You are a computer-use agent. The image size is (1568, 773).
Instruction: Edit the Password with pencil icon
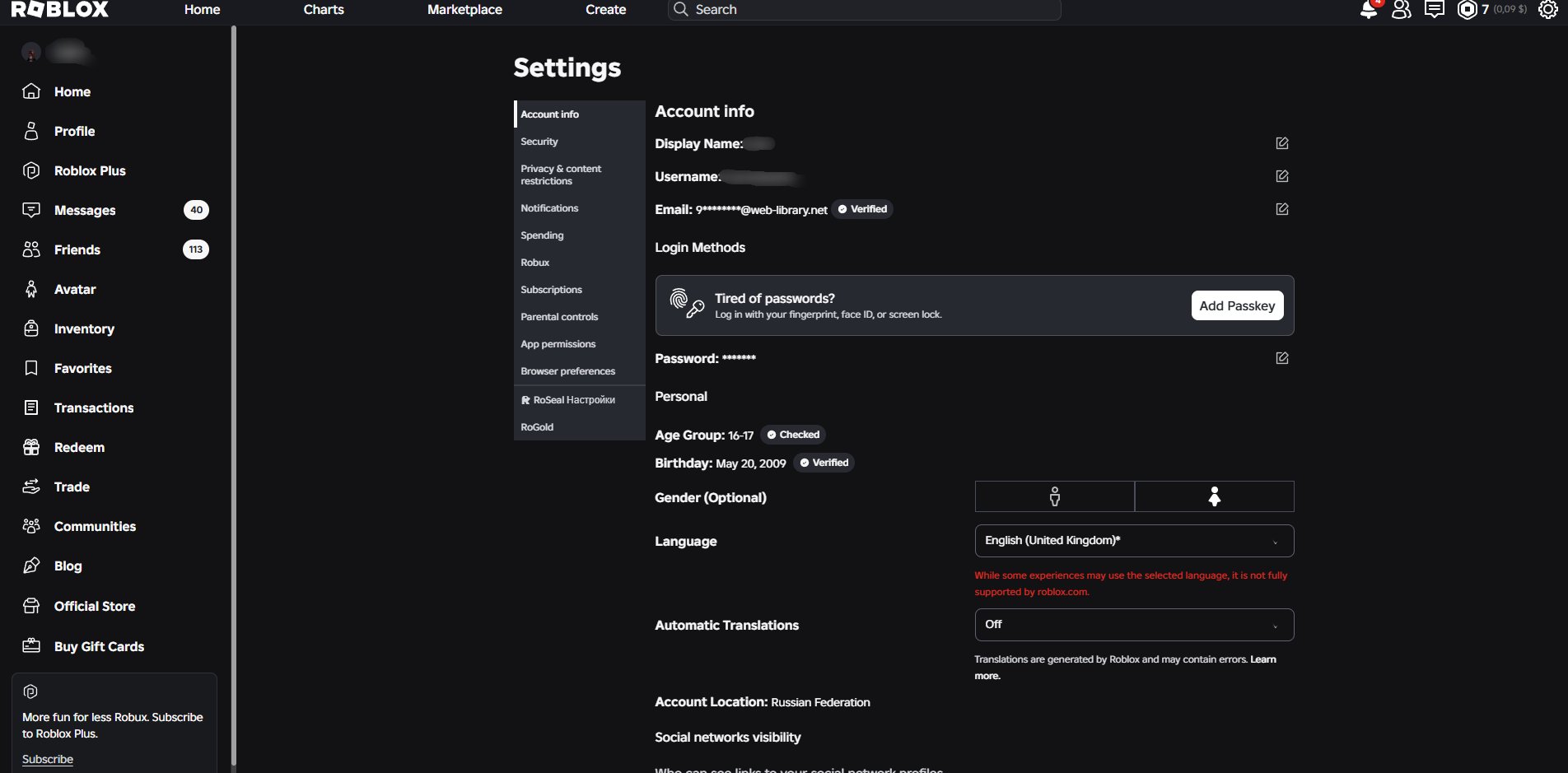[x=1282, y=358]
